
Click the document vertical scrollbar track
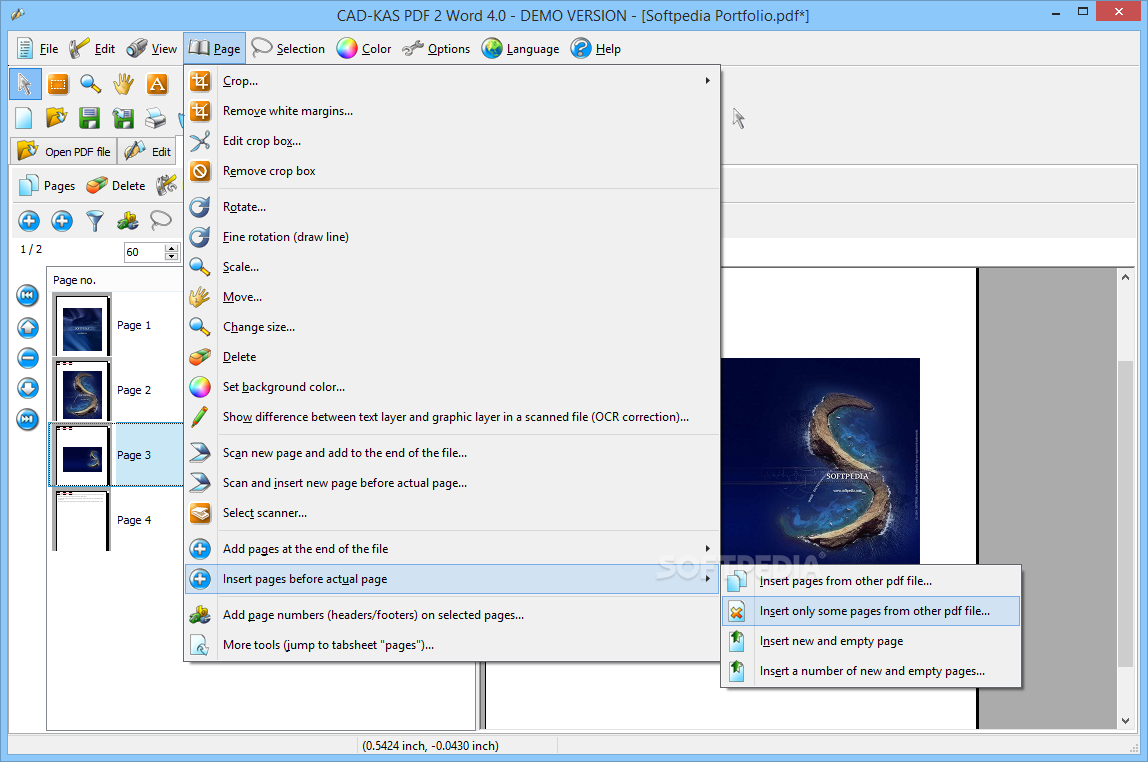coord(1125,498)
